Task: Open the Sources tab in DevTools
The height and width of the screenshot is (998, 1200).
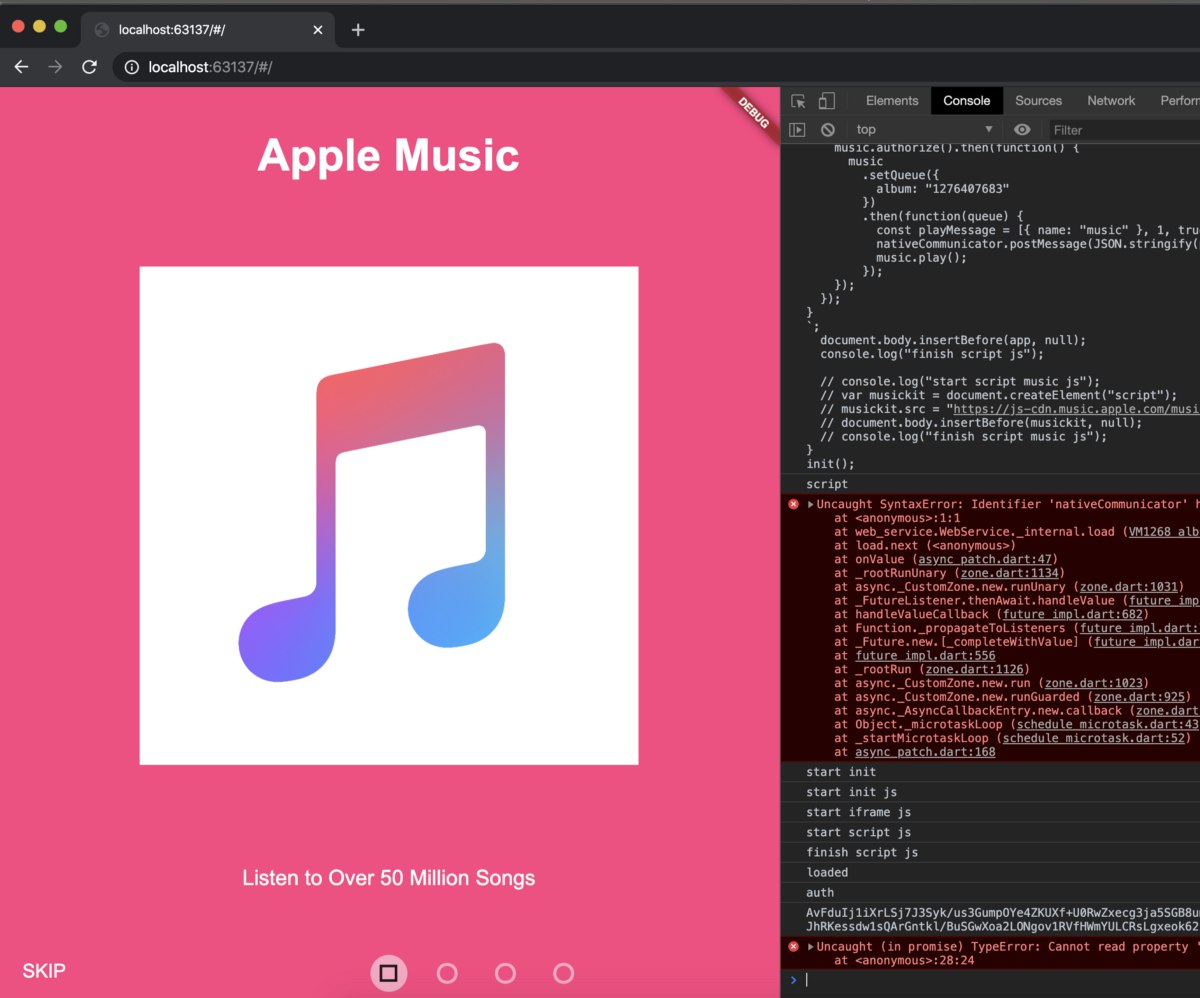Action: click(1038, 101)
